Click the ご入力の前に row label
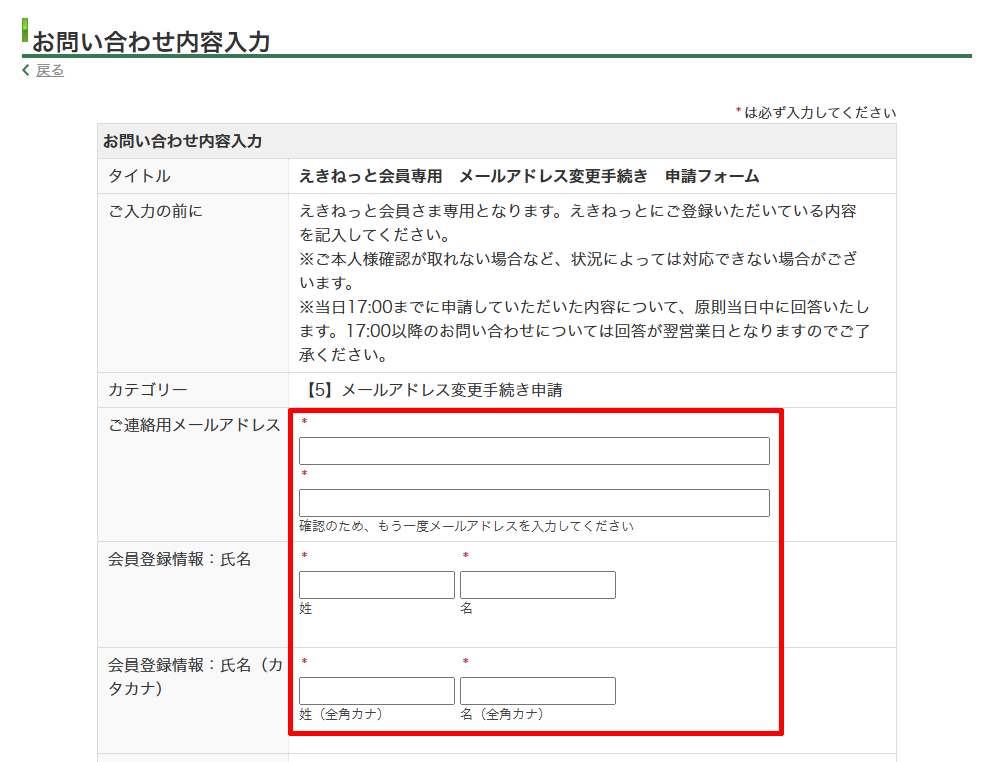This screenshot has width=983, height=762. (x=155, y=211)
